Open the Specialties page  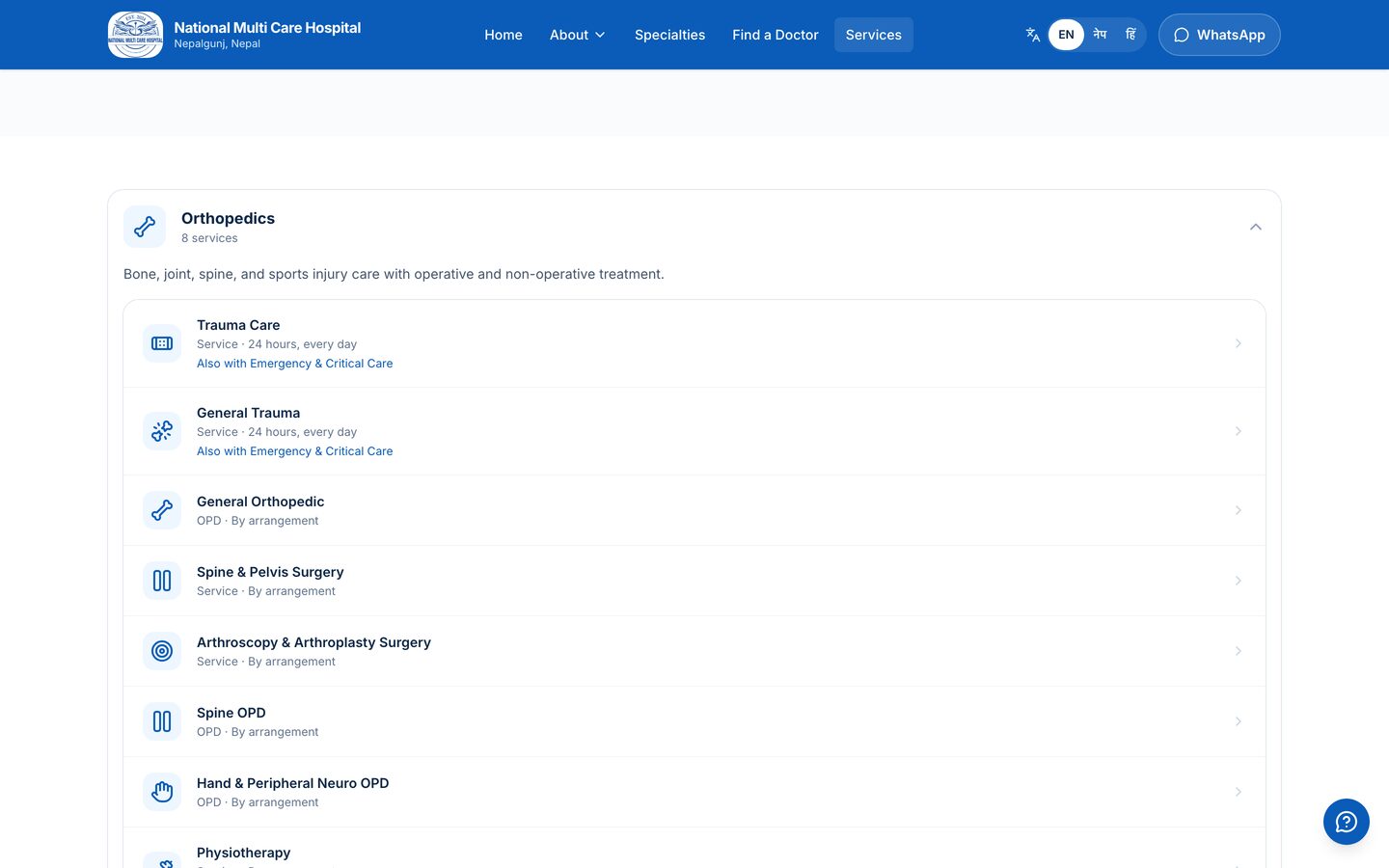coord(669,35)
